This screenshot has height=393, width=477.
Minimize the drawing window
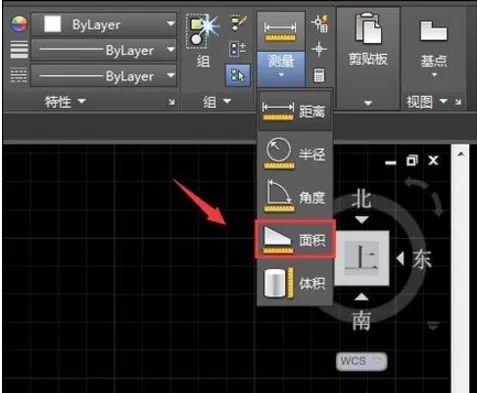[x=391, y=162]
